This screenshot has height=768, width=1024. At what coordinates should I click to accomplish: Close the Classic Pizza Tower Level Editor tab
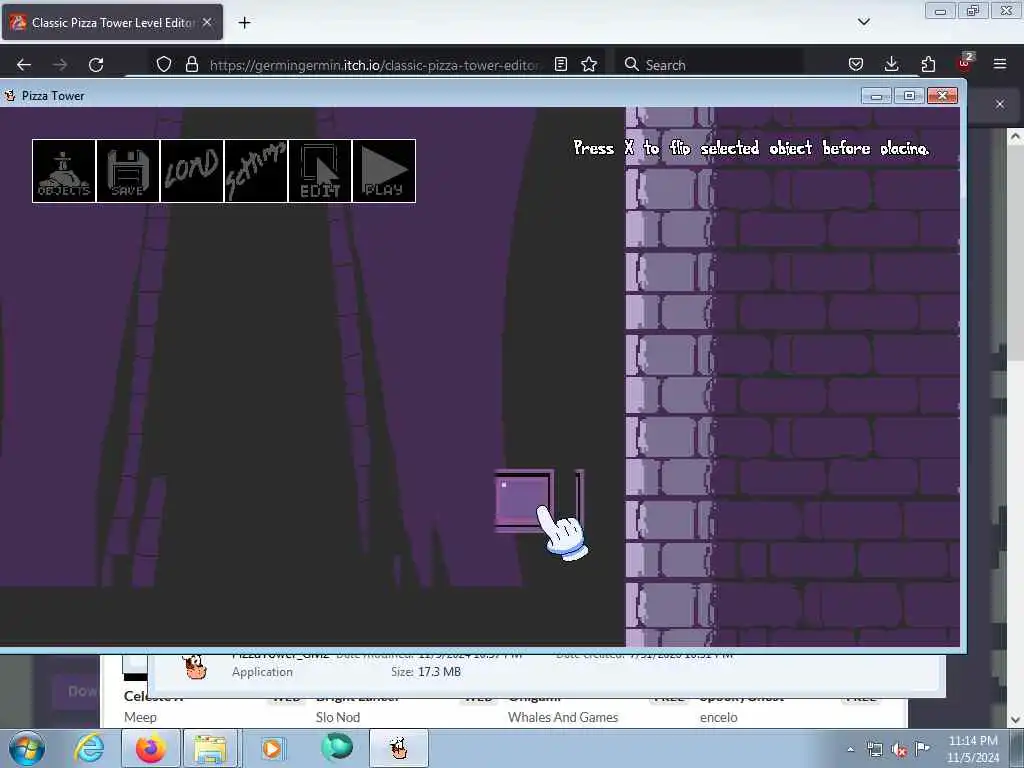coord(207,22)
